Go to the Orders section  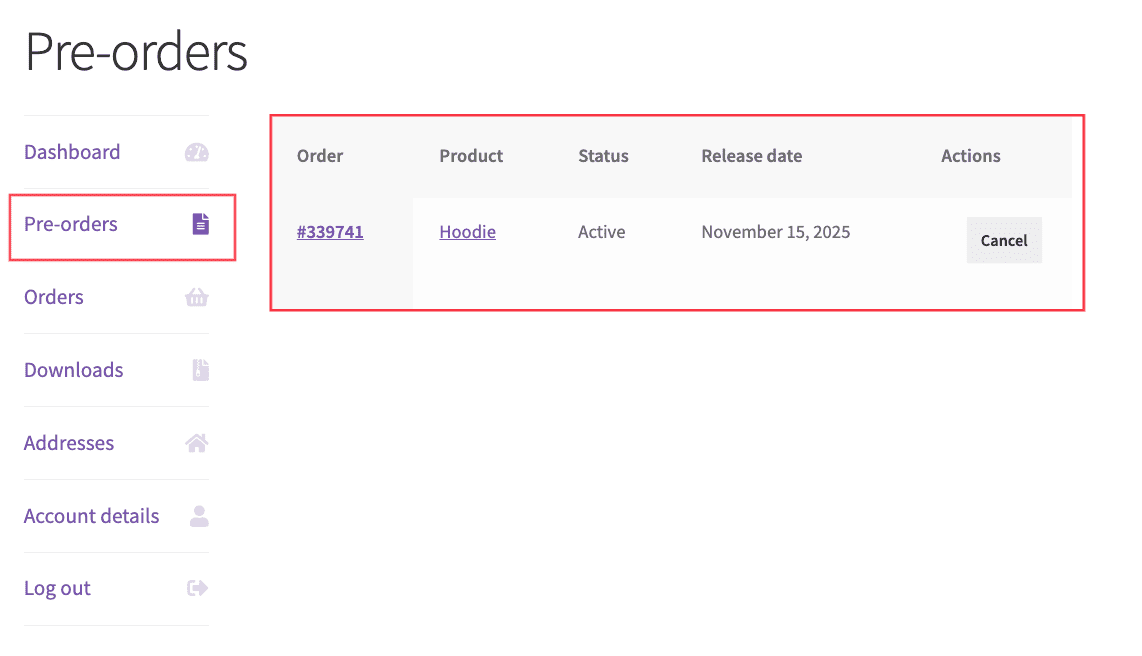[x=54, y=297]
